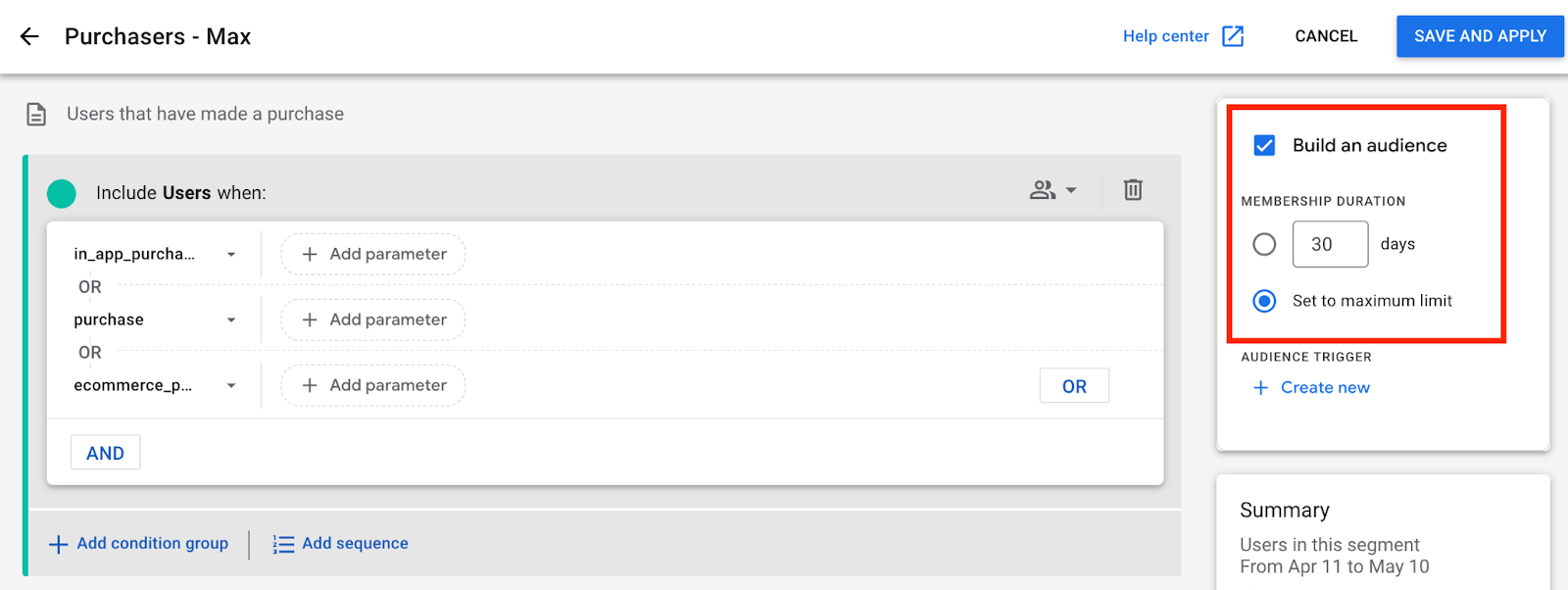
Task: Click the membership days input field
Action: pyautogui.click(x=1330, y=244)
